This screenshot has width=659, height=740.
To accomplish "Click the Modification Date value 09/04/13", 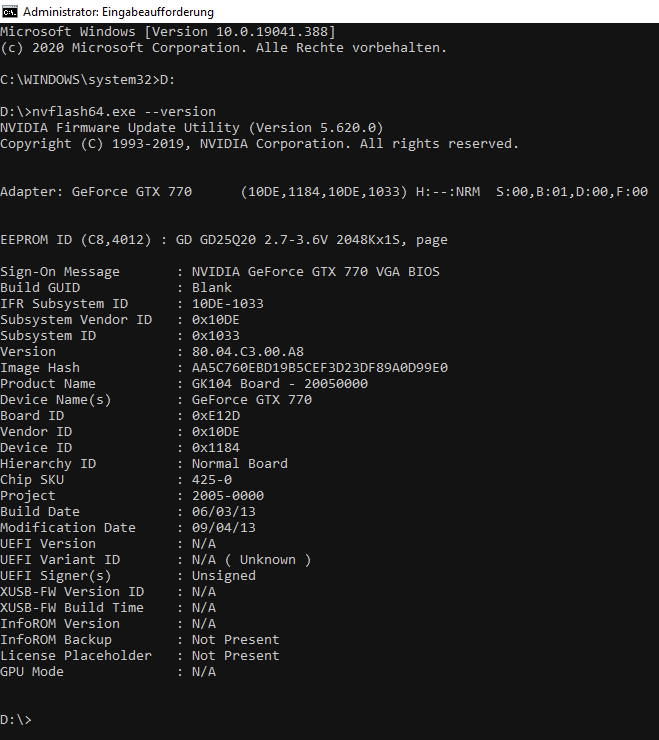I will 223,527.
